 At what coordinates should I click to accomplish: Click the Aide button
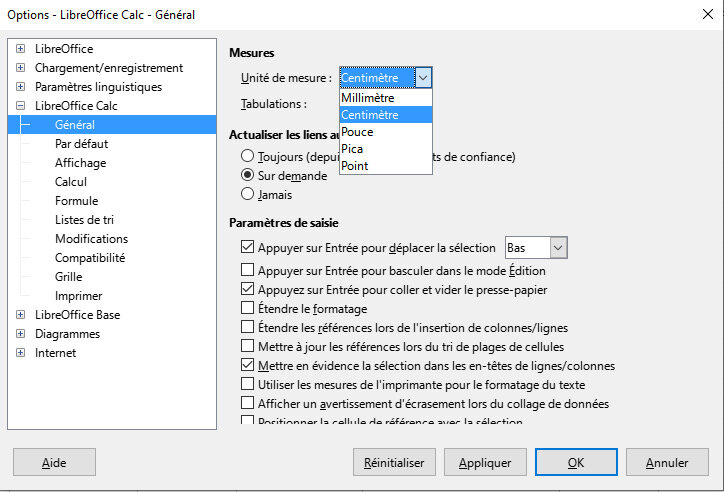54,463
